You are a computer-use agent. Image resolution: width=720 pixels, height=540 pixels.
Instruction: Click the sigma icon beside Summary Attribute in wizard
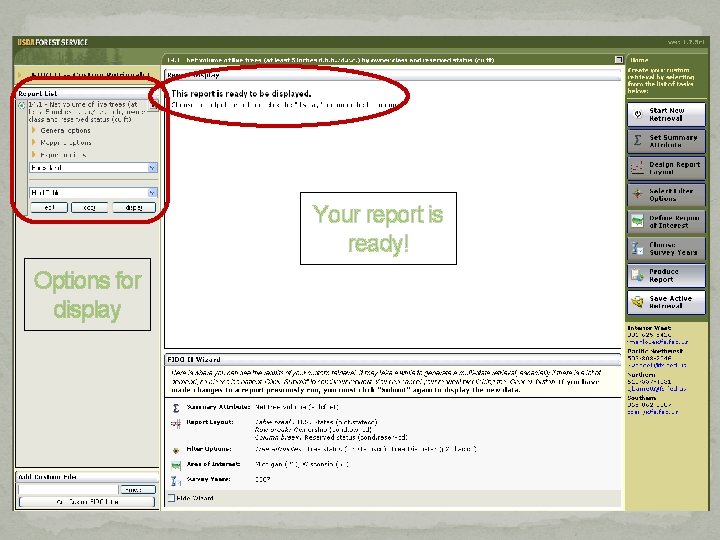pos(176,407)
